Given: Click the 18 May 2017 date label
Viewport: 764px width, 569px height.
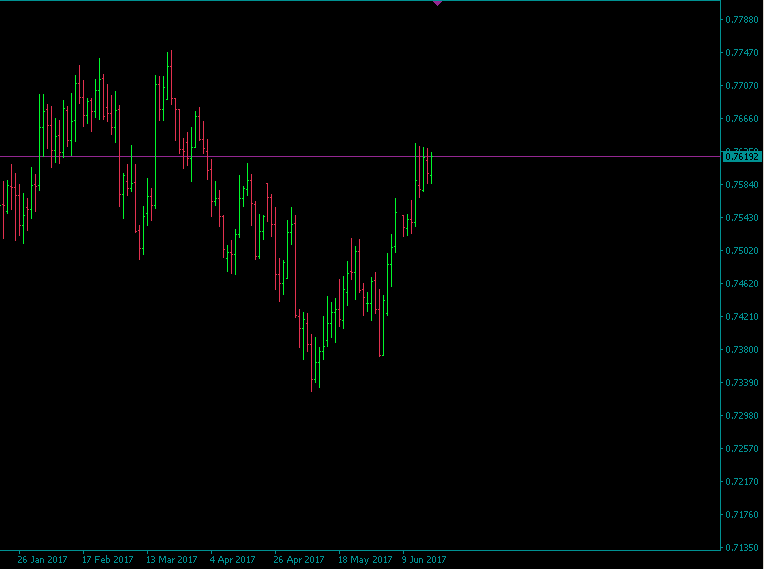Looking at the screenshot, I should (x=365, y=560).
